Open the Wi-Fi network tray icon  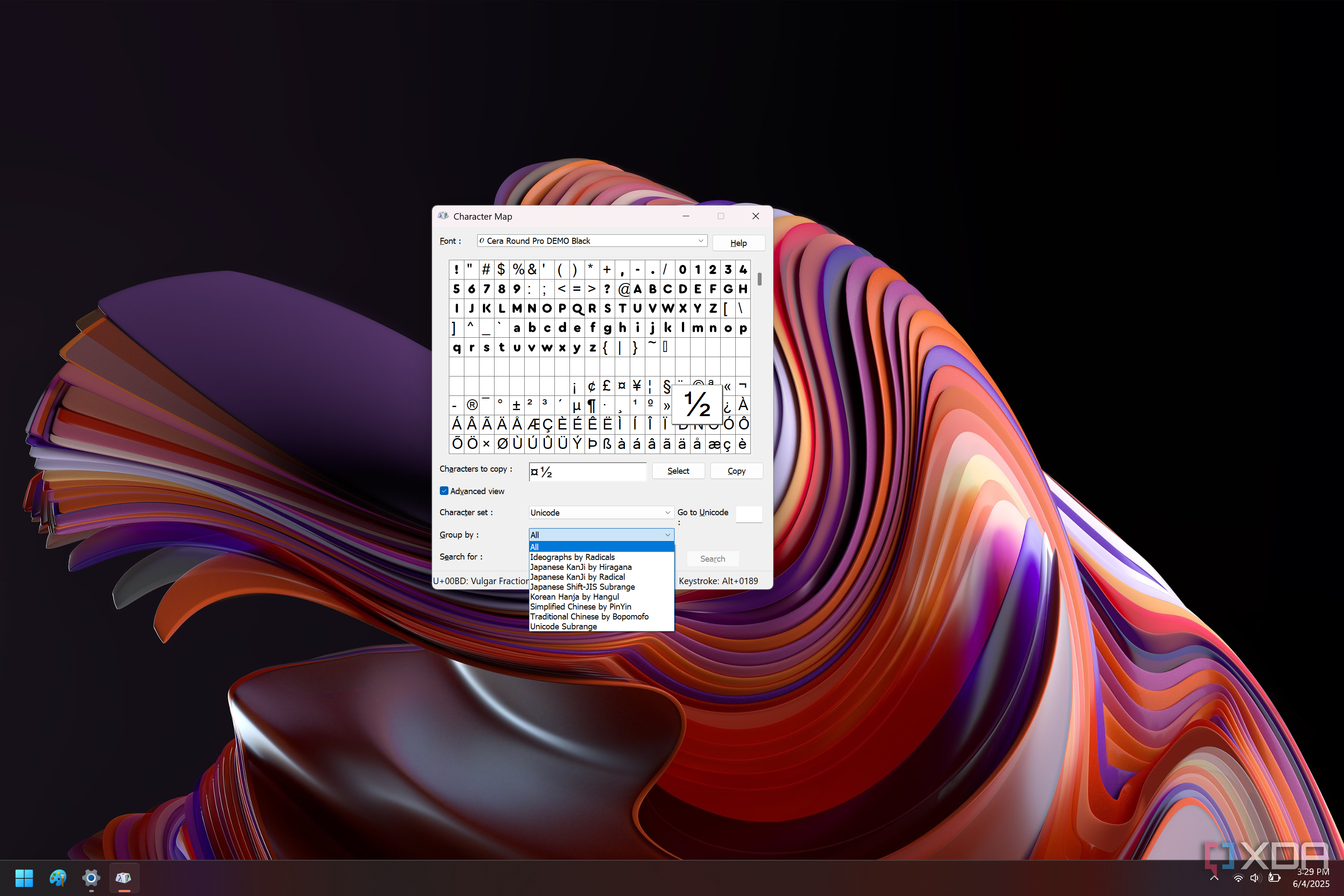click(1238, 878)
